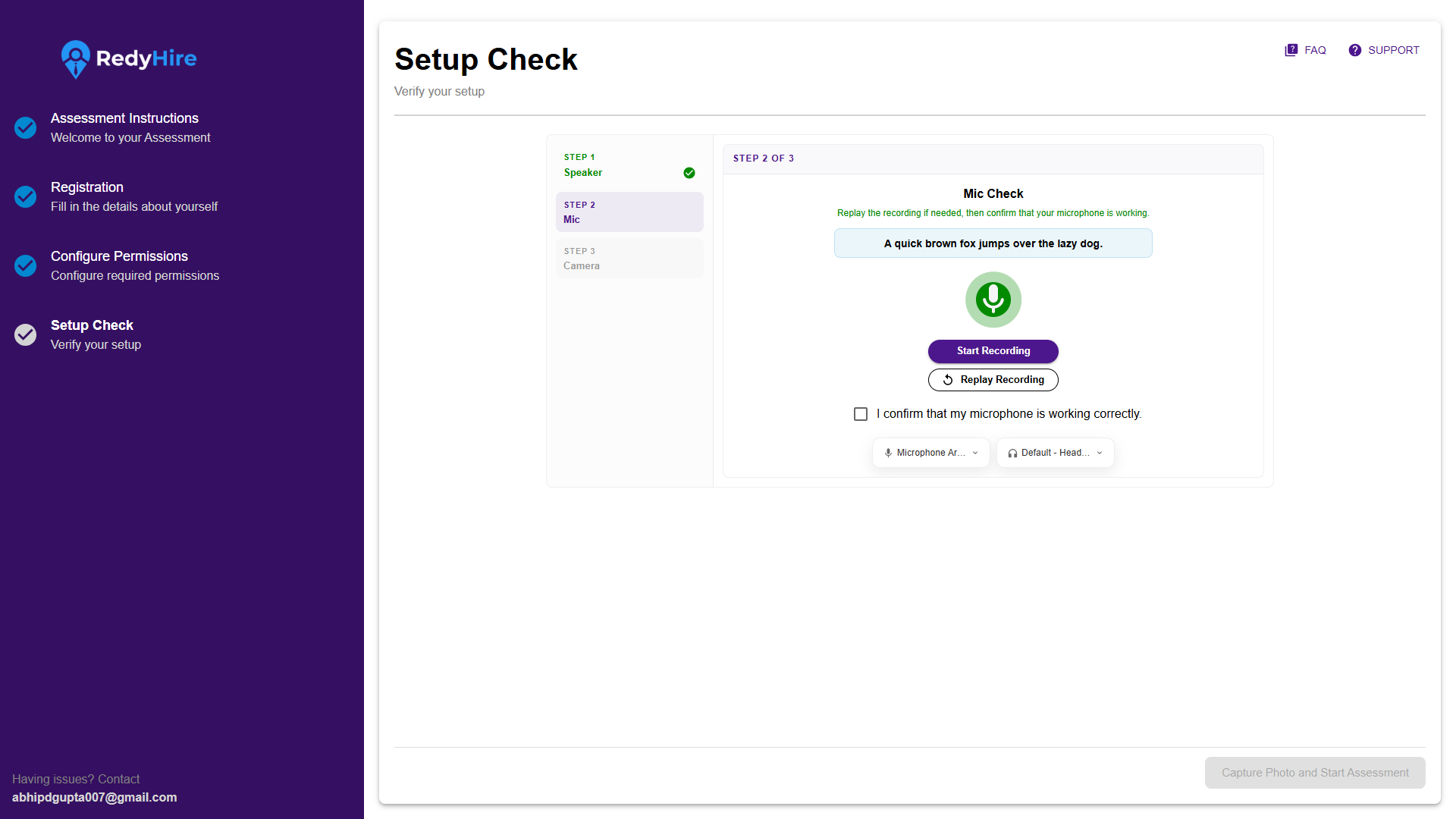Click the 'Mic Check' heading
The image size is (1456, 819).
[993, 194]
